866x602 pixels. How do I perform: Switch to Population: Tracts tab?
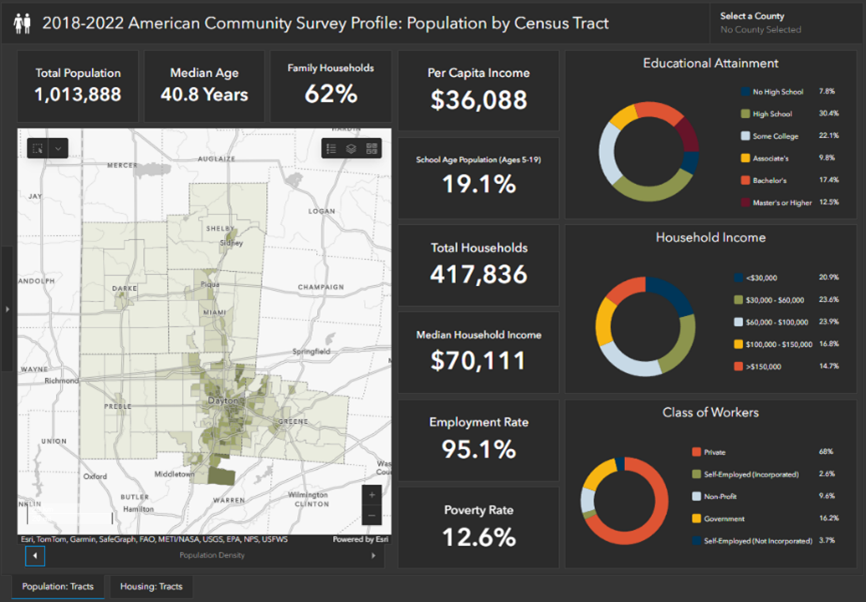tap(58, 587)
